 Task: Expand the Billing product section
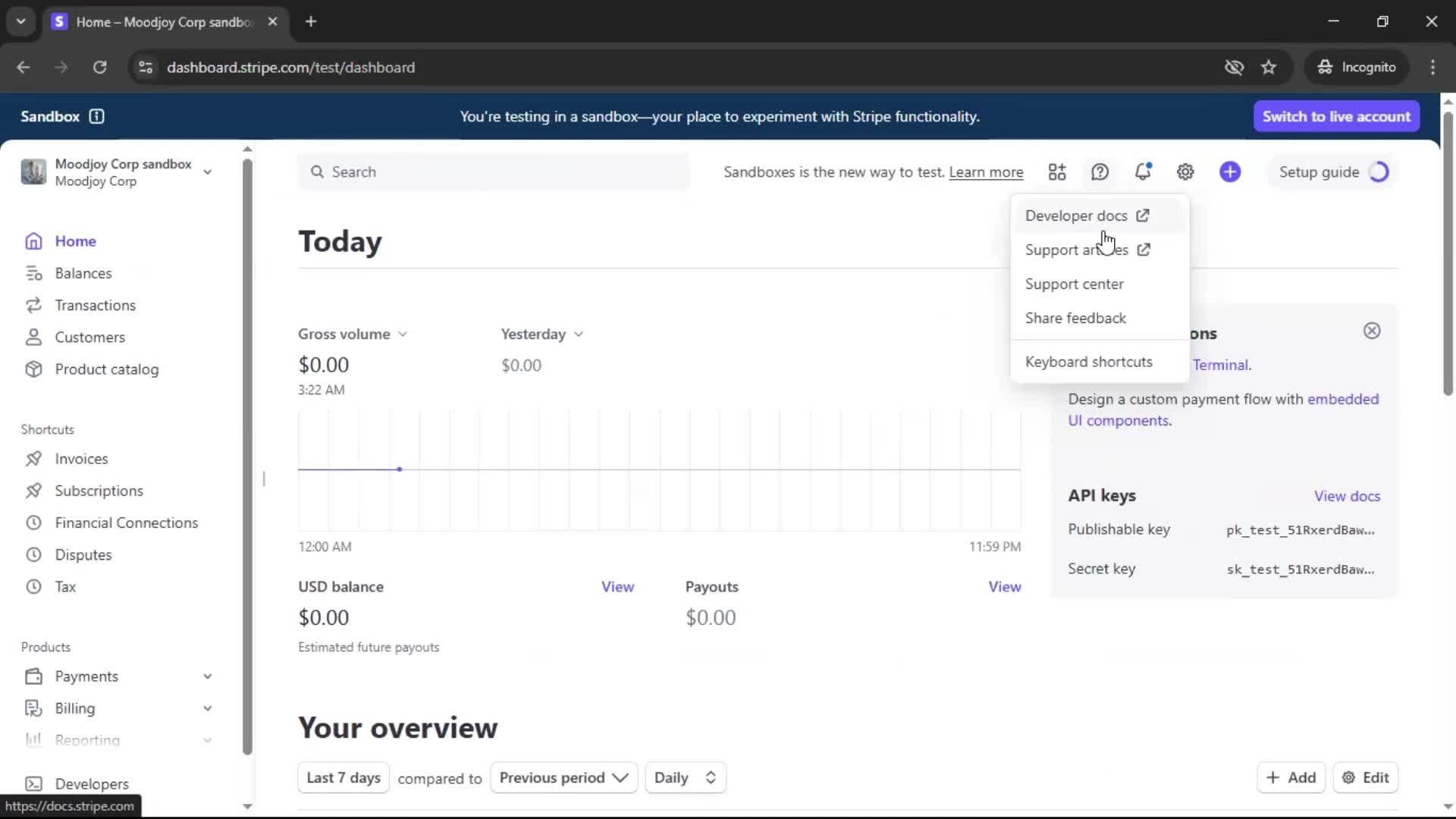pos(207,708)
